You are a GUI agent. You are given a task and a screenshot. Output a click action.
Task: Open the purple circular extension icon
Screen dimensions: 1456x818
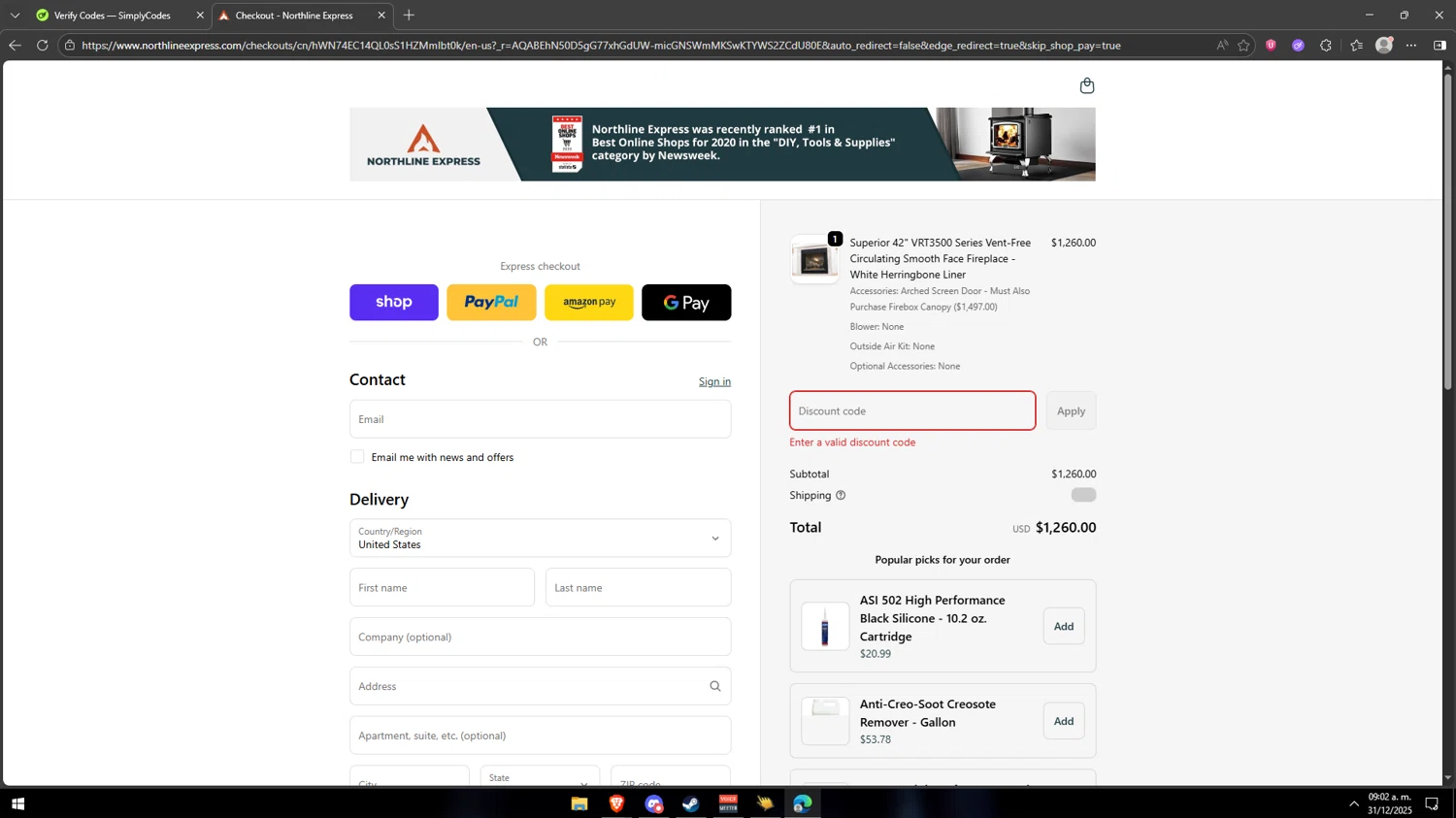point(1298,45)
